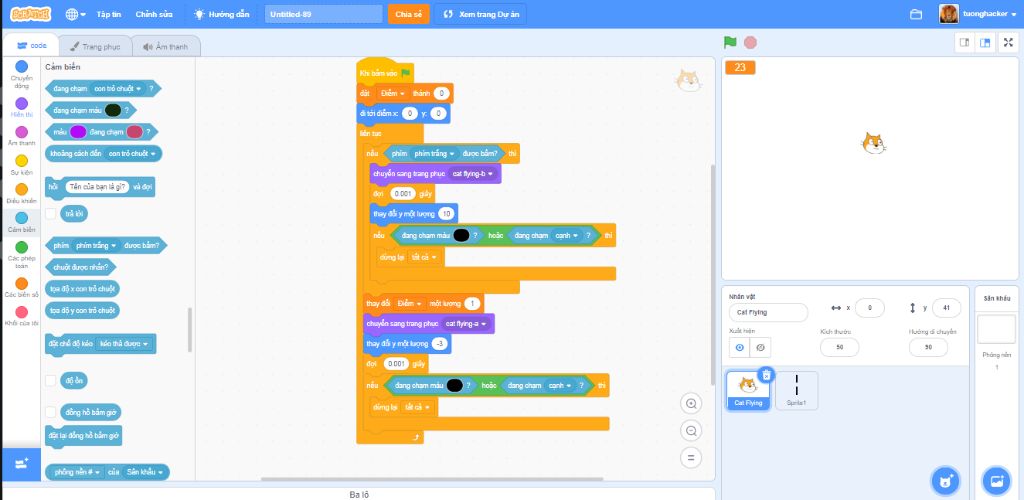Open the language globe menu
This screenshot has height=500, width=1024.
[x=76, y=14]
